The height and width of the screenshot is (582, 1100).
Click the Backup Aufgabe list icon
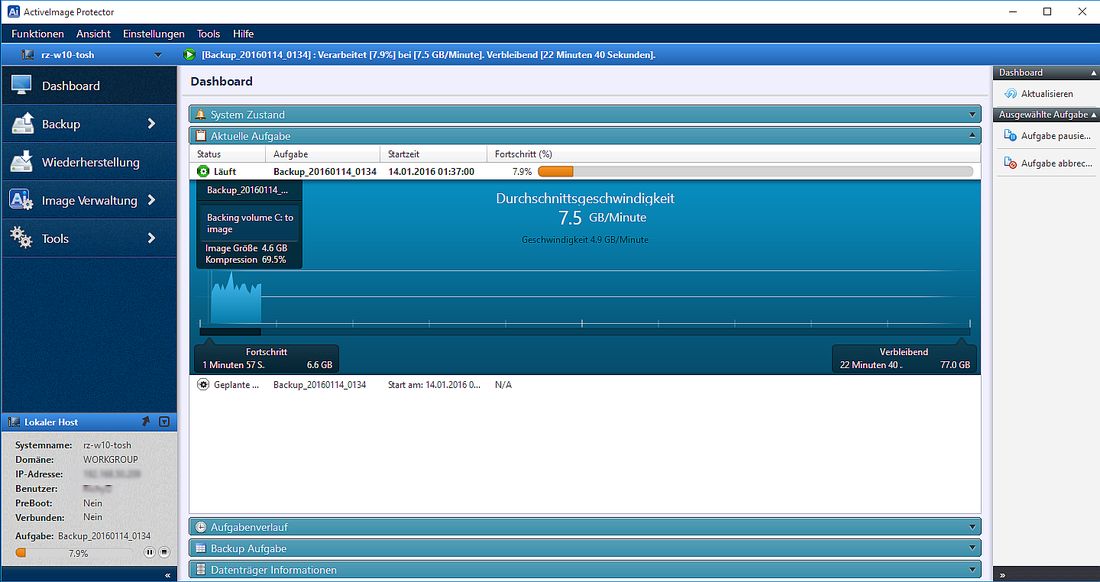click(x=201, y=548)
